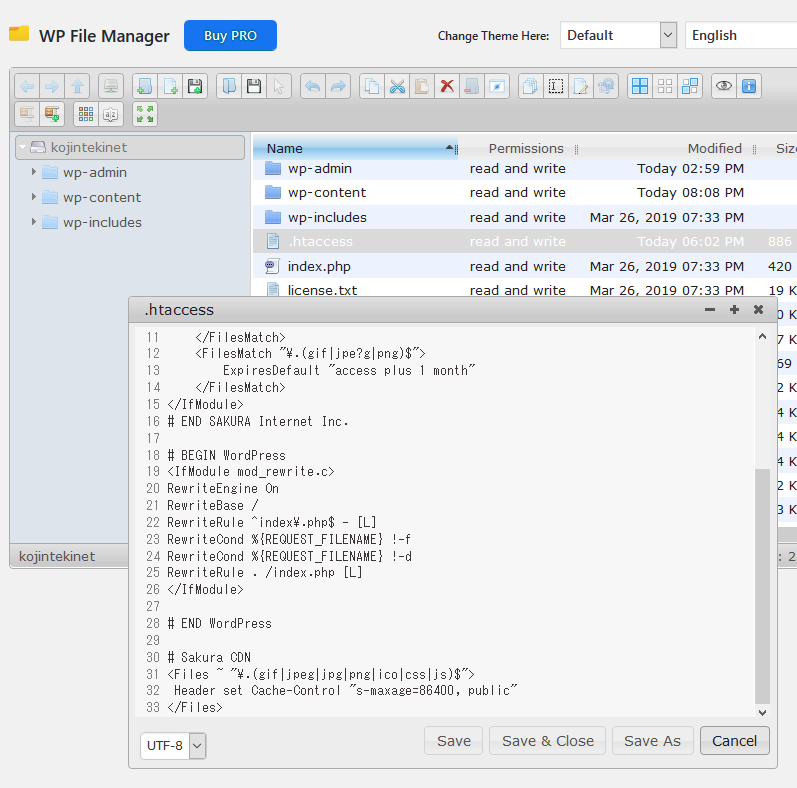This screenshot has width=797, height=788.
Task: Open the UTF-8 encoding dropdown
Action: tap(173, 745)
